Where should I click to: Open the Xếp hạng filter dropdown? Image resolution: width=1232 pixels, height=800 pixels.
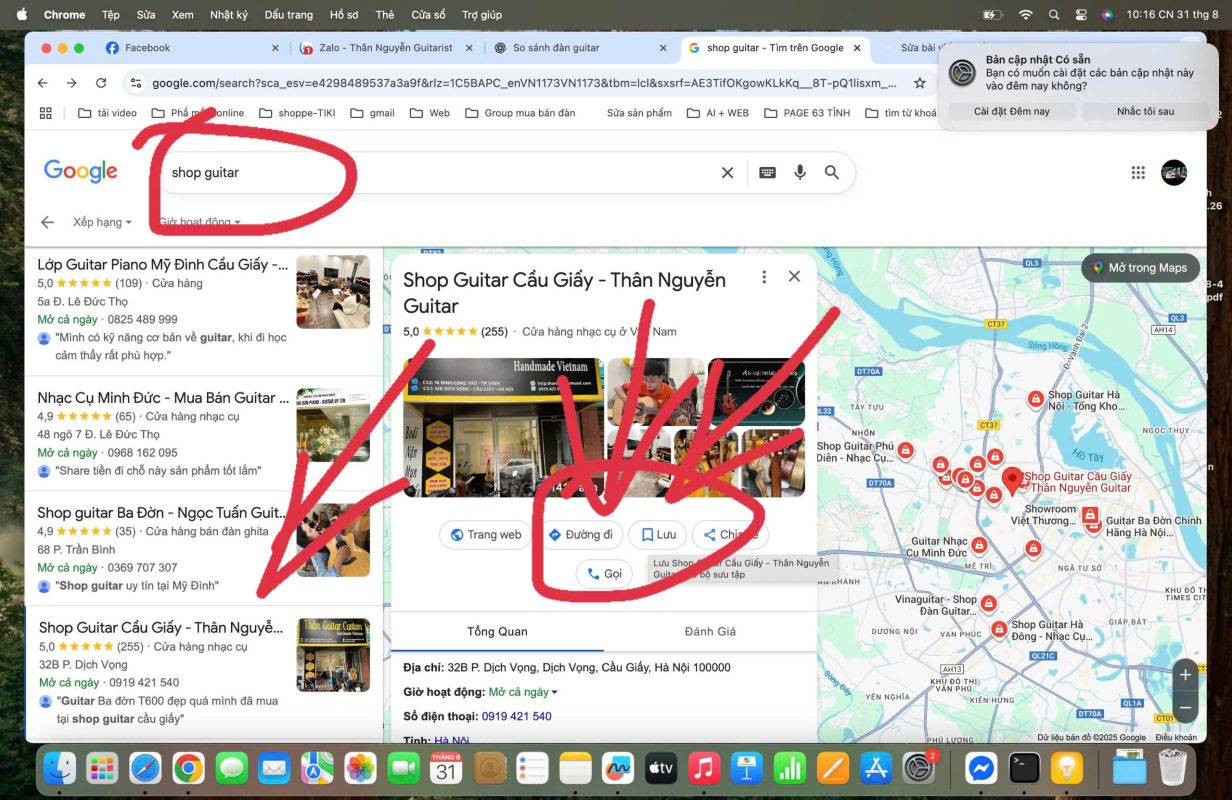[102, 222]
